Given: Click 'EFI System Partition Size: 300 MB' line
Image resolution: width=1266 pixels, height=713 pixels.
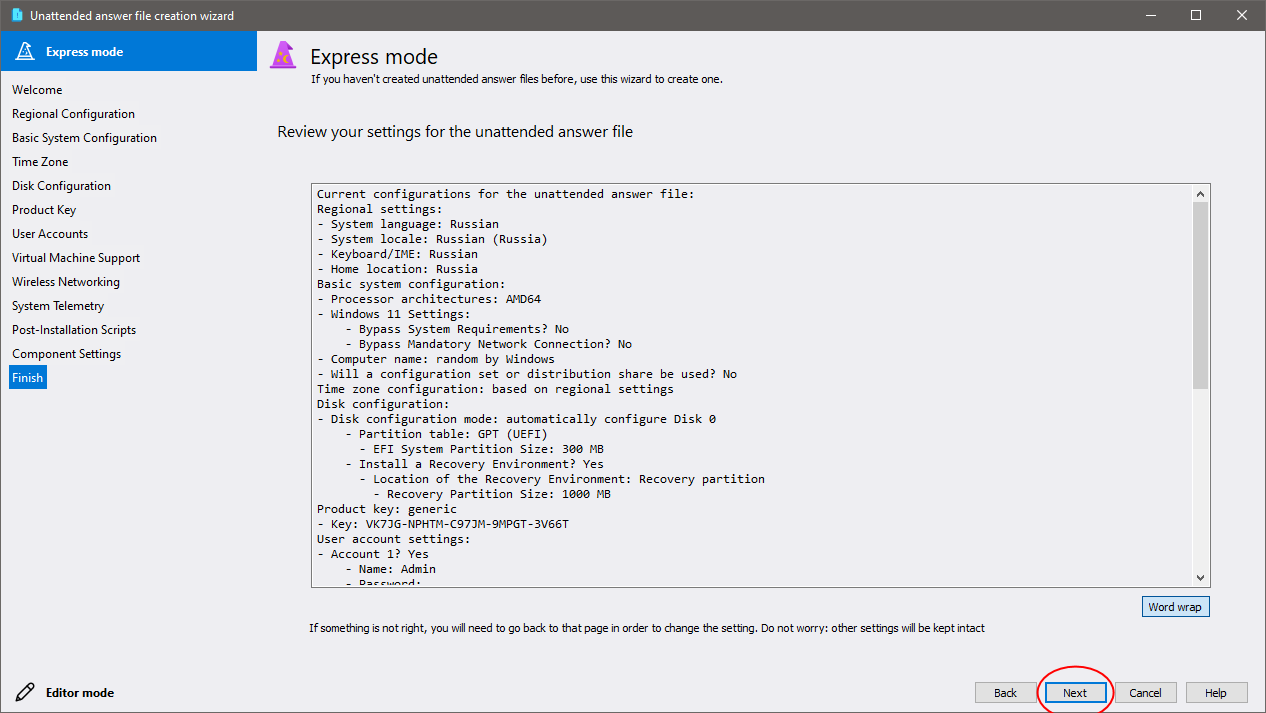Looking at the screenshot, I should (481, 449).
